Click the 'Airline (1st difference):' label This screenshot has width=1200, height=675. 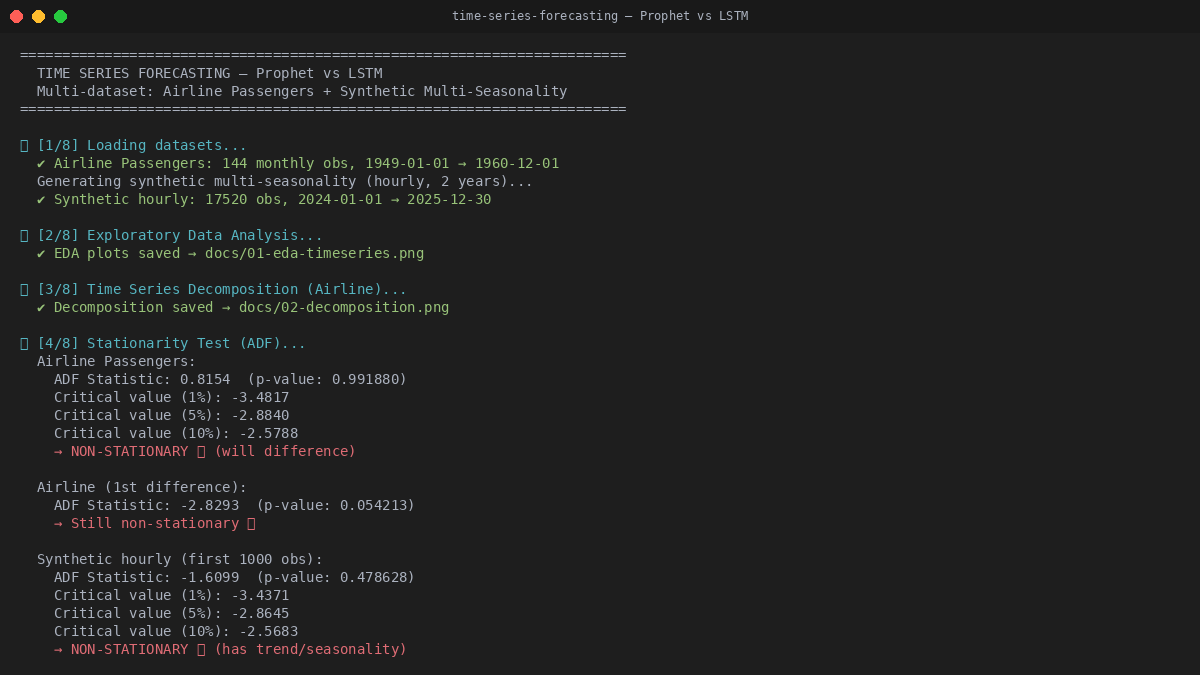[142, 487]
